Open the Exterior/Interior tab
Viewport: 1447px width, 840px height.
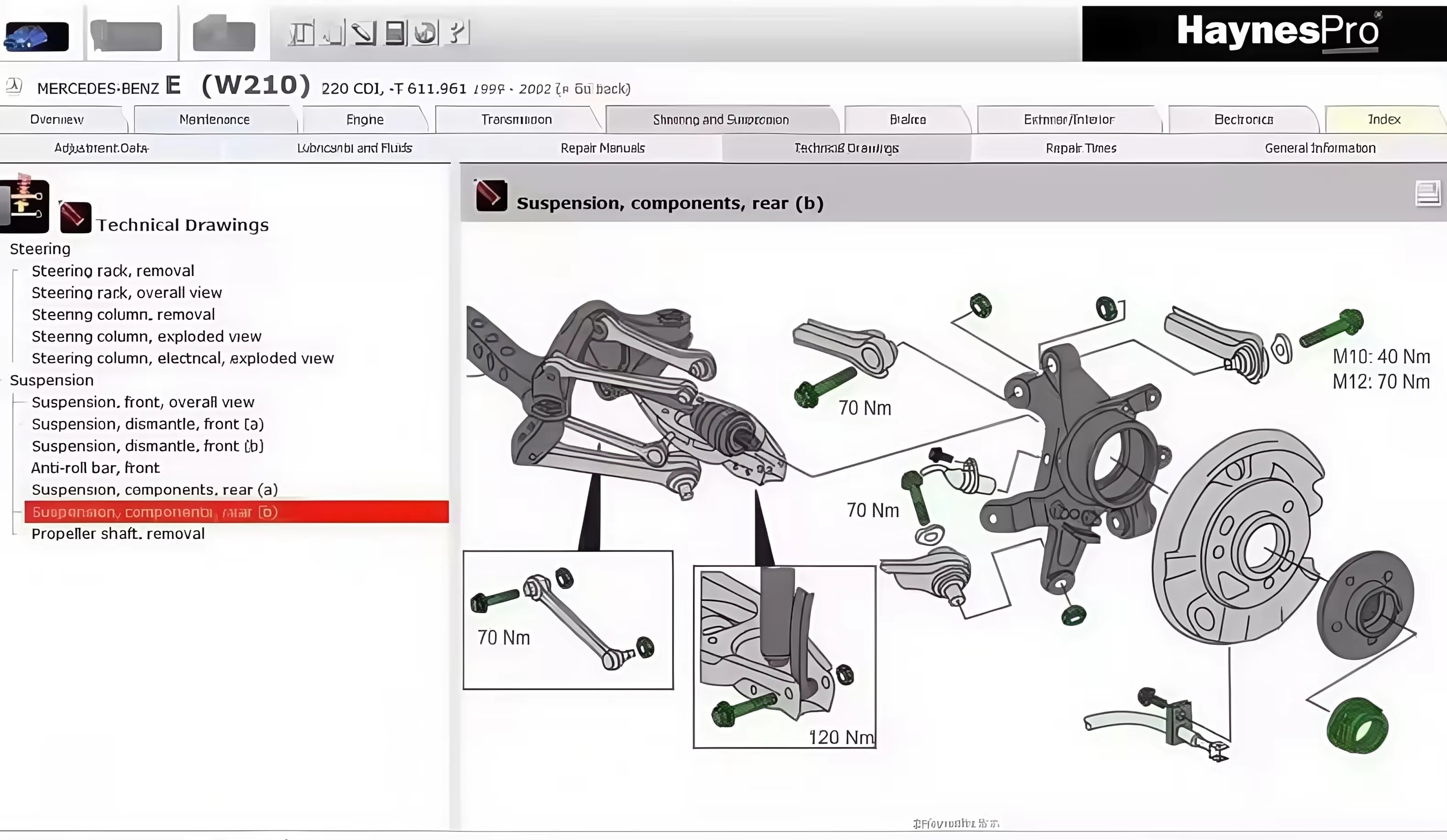[1069, 119]
